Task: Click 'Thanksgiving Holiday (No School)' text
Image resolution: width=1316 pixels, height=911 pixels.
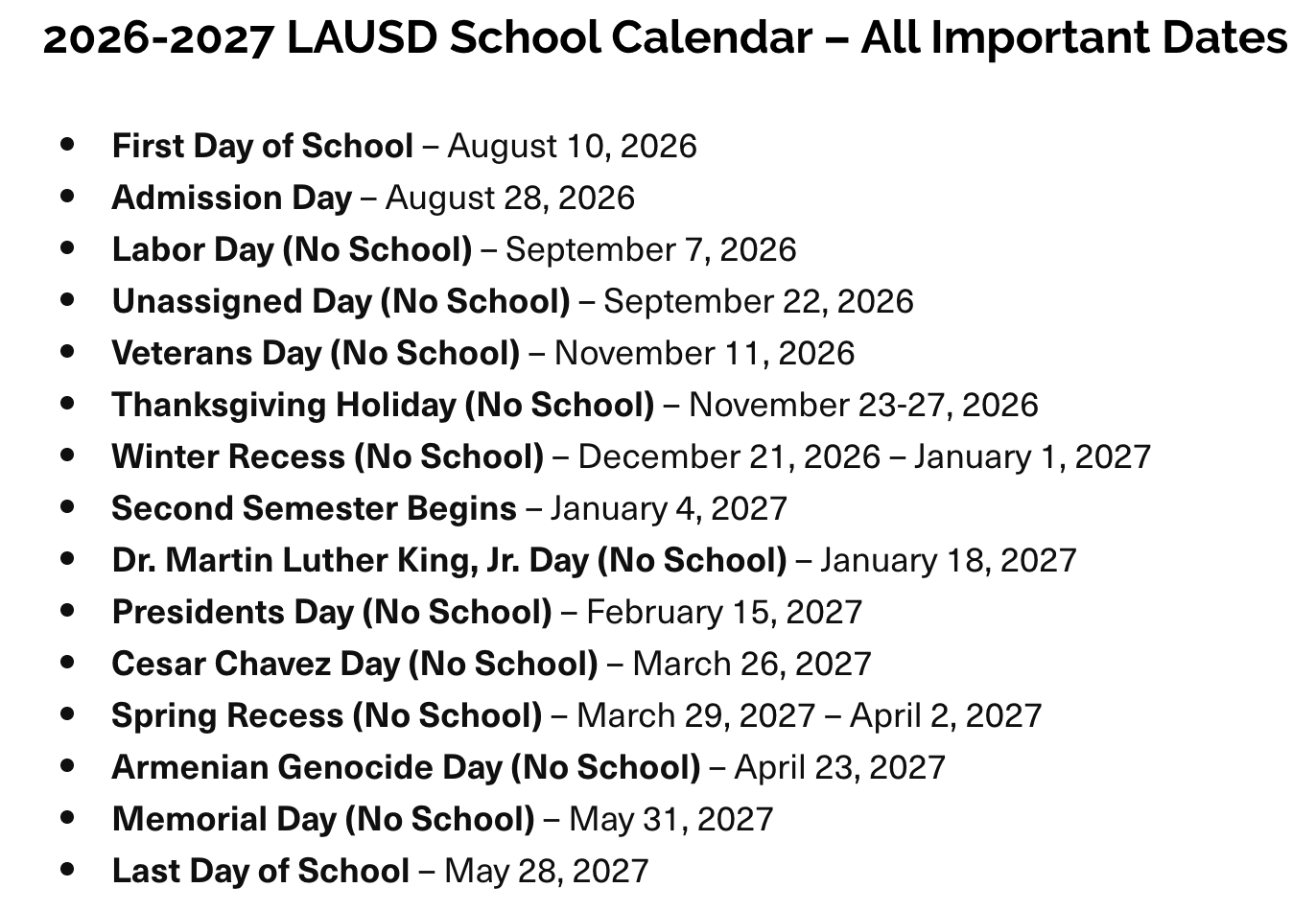Action: (x=383, y=405)
